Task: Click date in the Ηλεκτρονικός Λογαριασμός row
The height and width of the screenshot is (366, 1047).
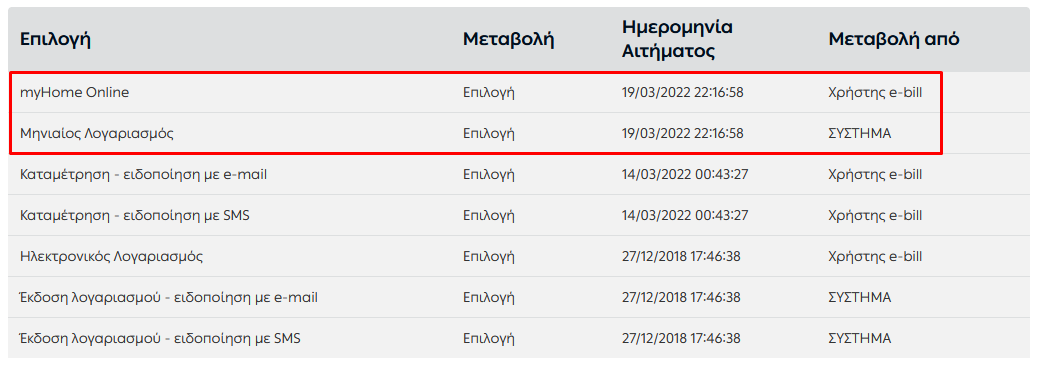Action: (681, 256)
